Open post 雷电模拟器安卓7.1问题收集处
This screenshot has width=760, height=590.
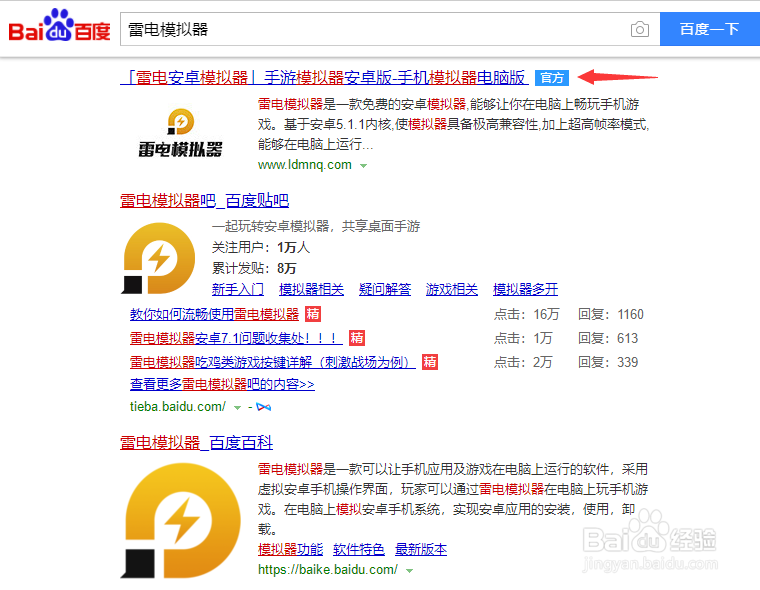236,338
